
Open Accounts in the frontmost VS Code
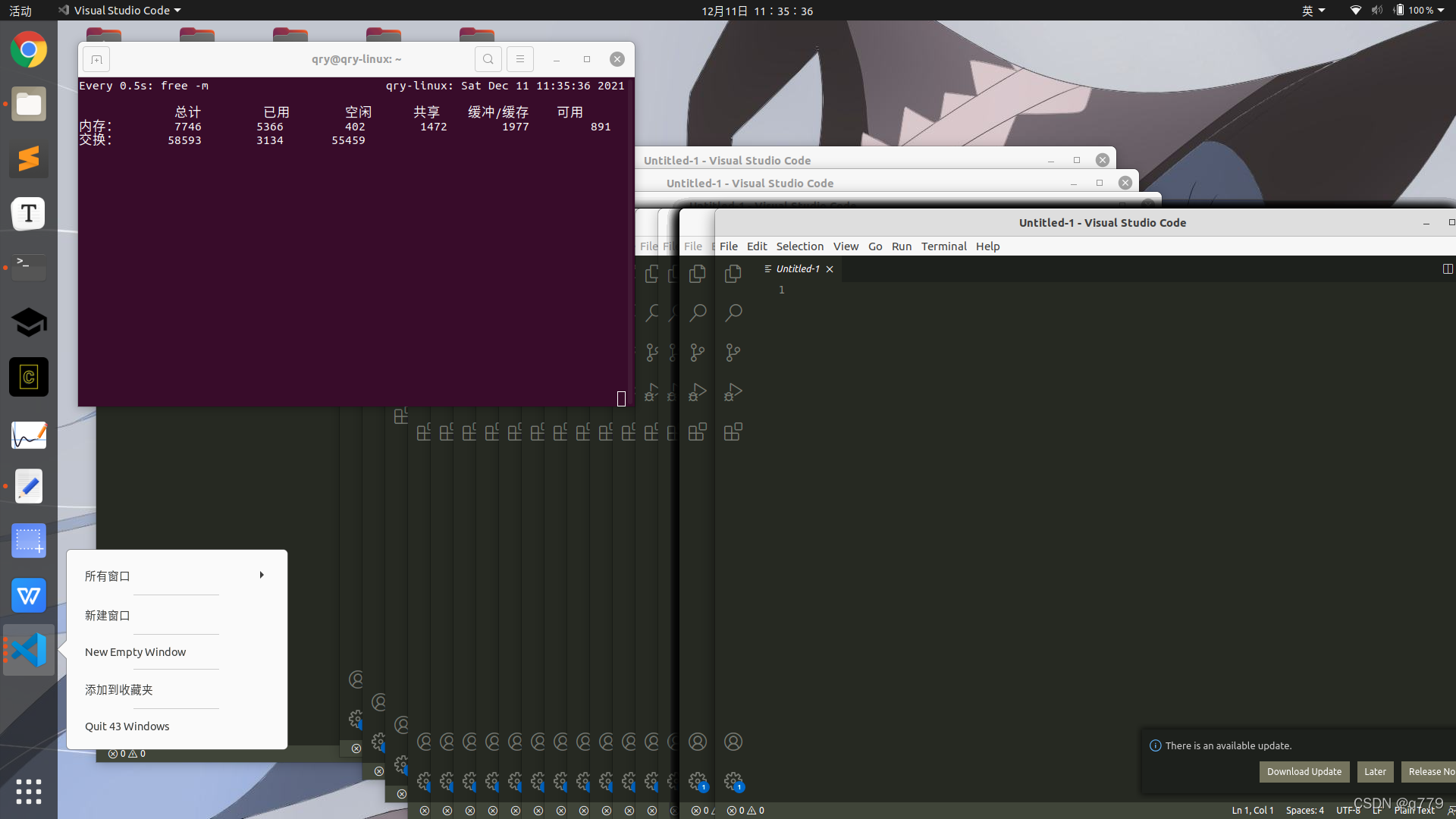(733, 742)
